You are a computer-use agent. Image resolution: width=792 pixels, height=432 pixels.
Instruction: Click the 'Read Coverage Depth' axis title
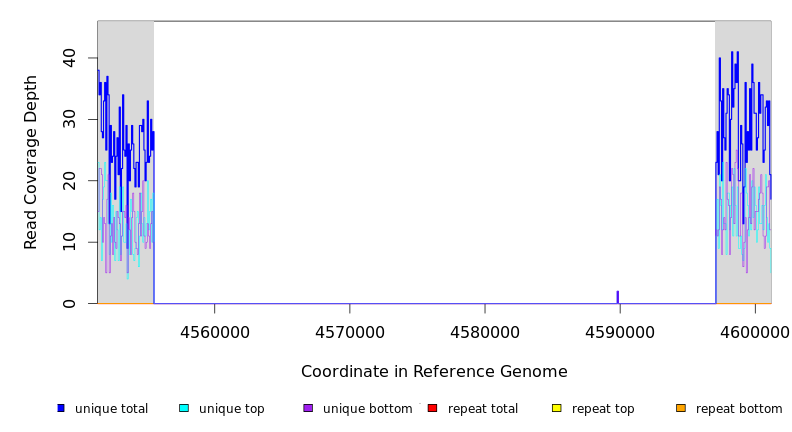point(32,162)
